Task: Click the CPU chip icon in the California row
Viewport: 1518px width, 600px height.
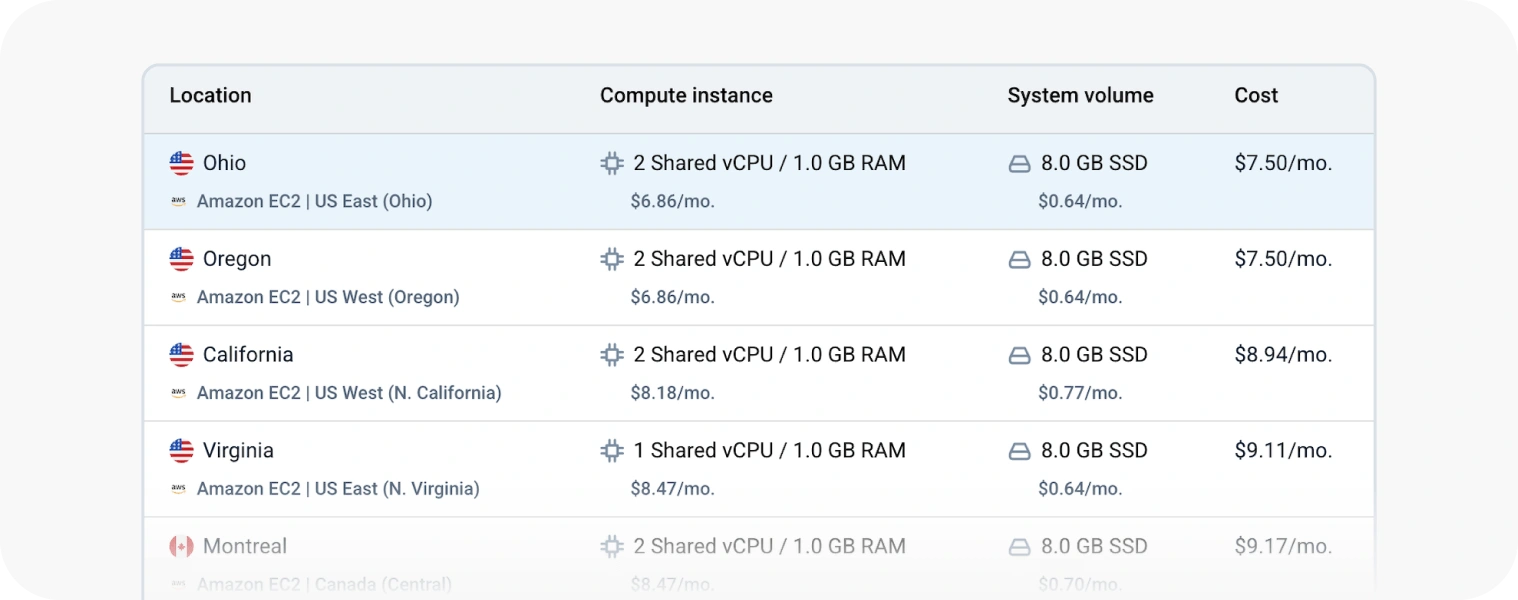Action: (x=612, y=355)
